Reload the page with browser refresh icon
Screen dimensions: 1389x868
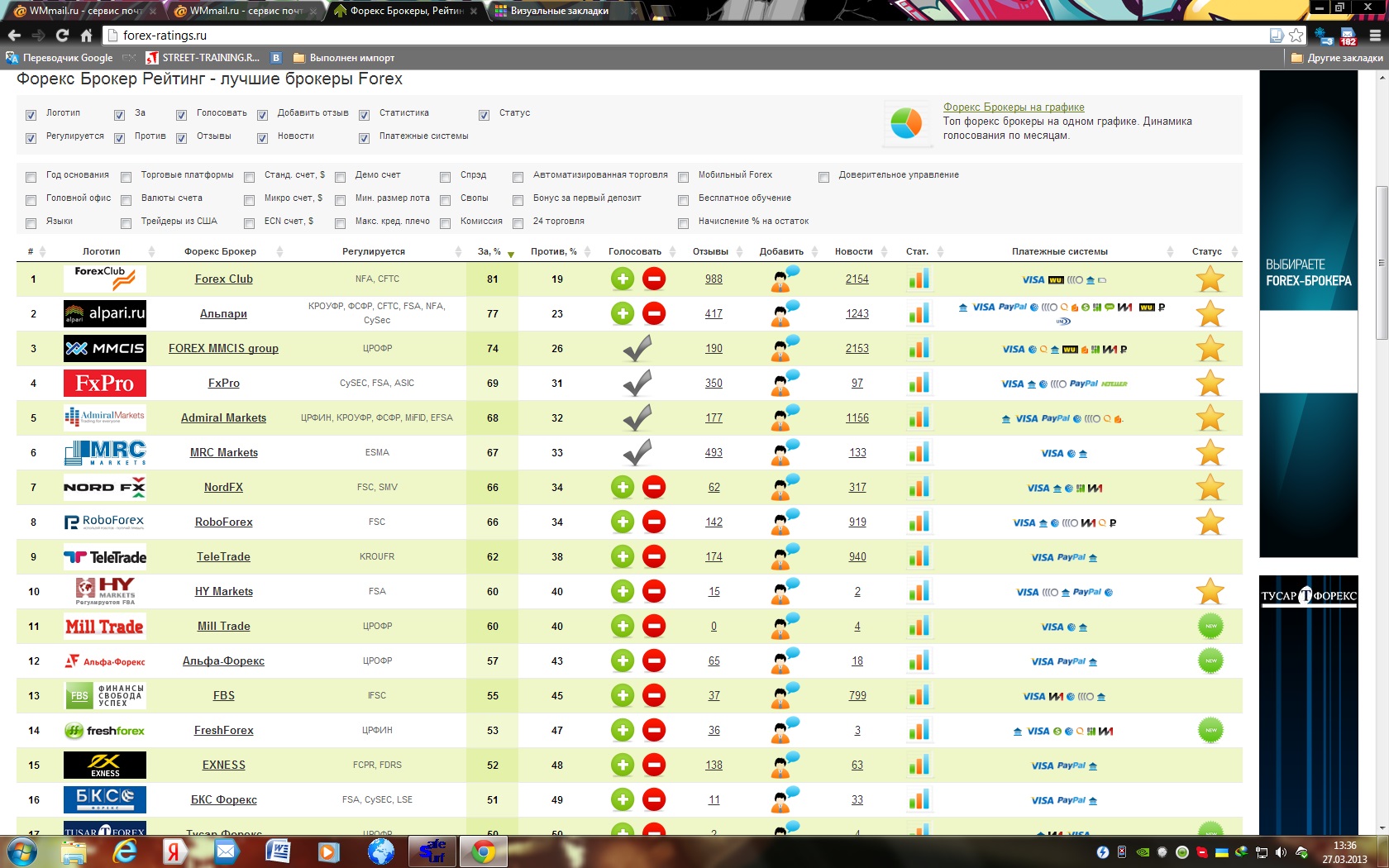pyautogui.click(x=62, y=35)
